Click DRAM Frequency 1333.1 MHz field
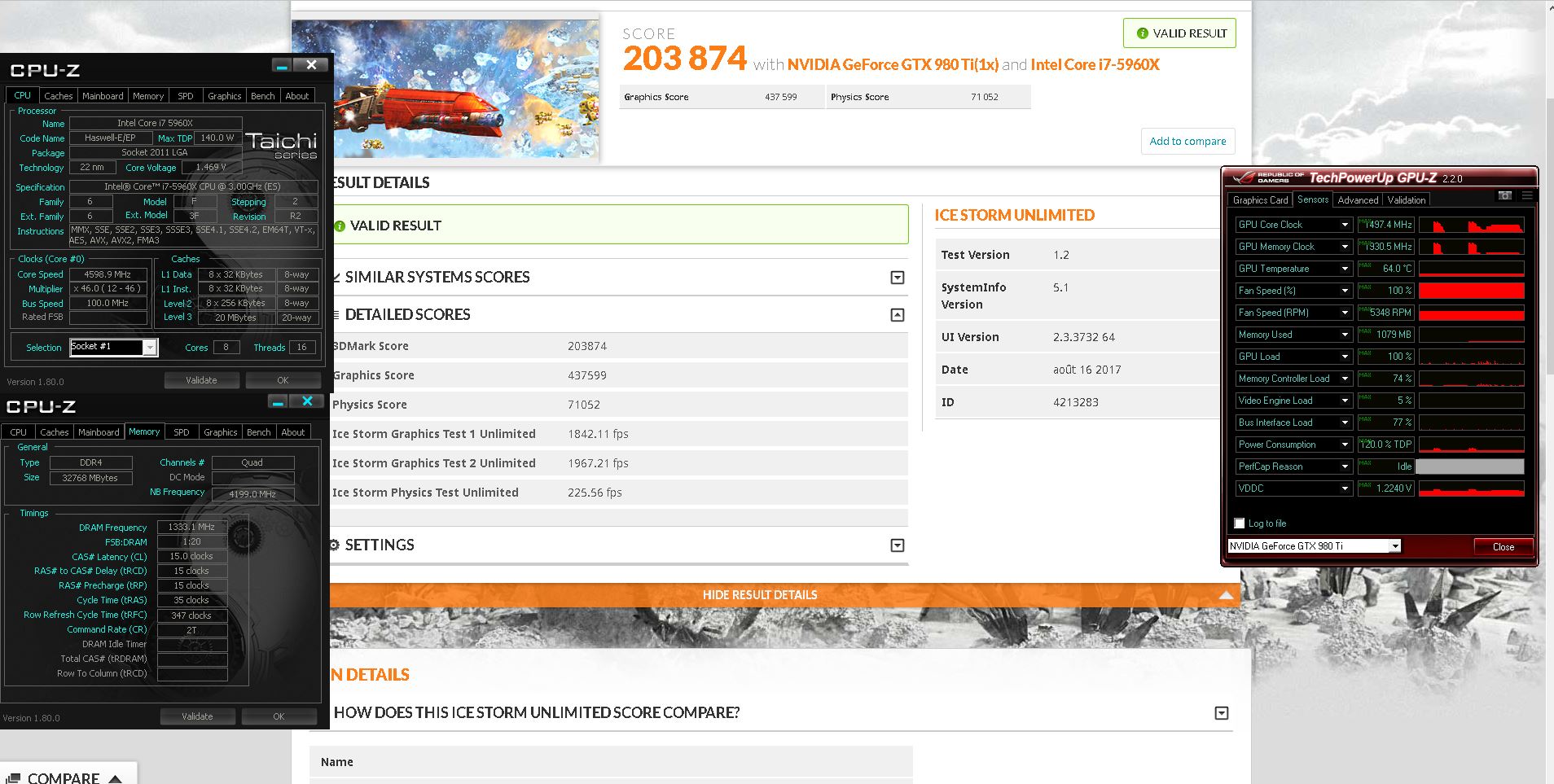Image resolution: width=1554 pixels, height=784 pixels. (191, 527)
